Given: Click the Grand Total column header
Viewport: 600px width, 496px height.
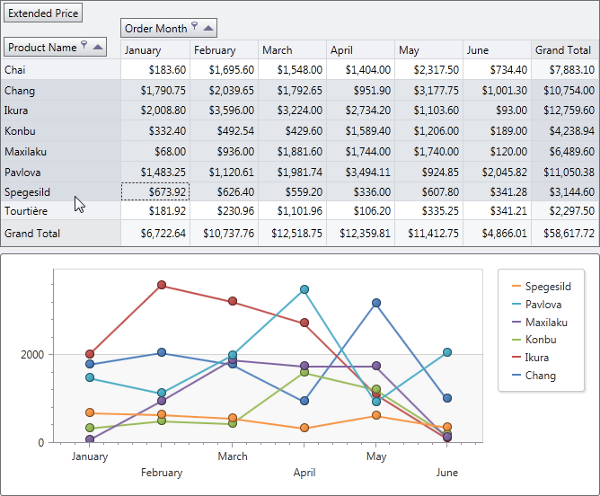Looking at the screenshot, I should [564, 50].
